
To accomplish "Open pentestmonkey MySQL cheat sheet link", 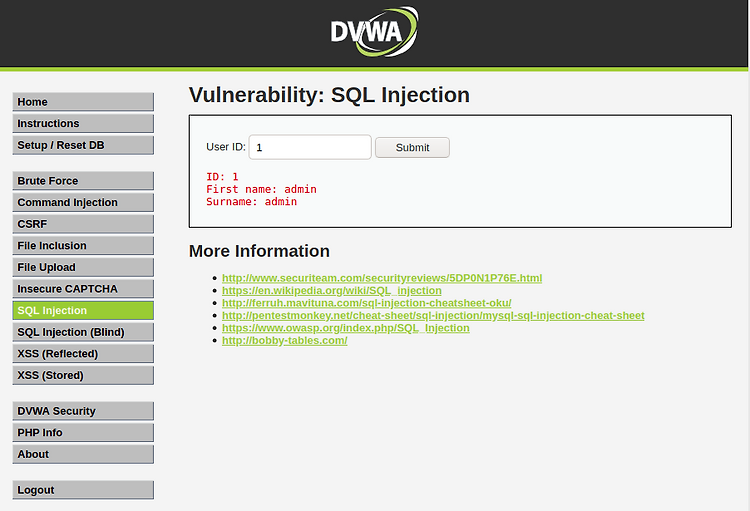I will (x=433, y=315).
